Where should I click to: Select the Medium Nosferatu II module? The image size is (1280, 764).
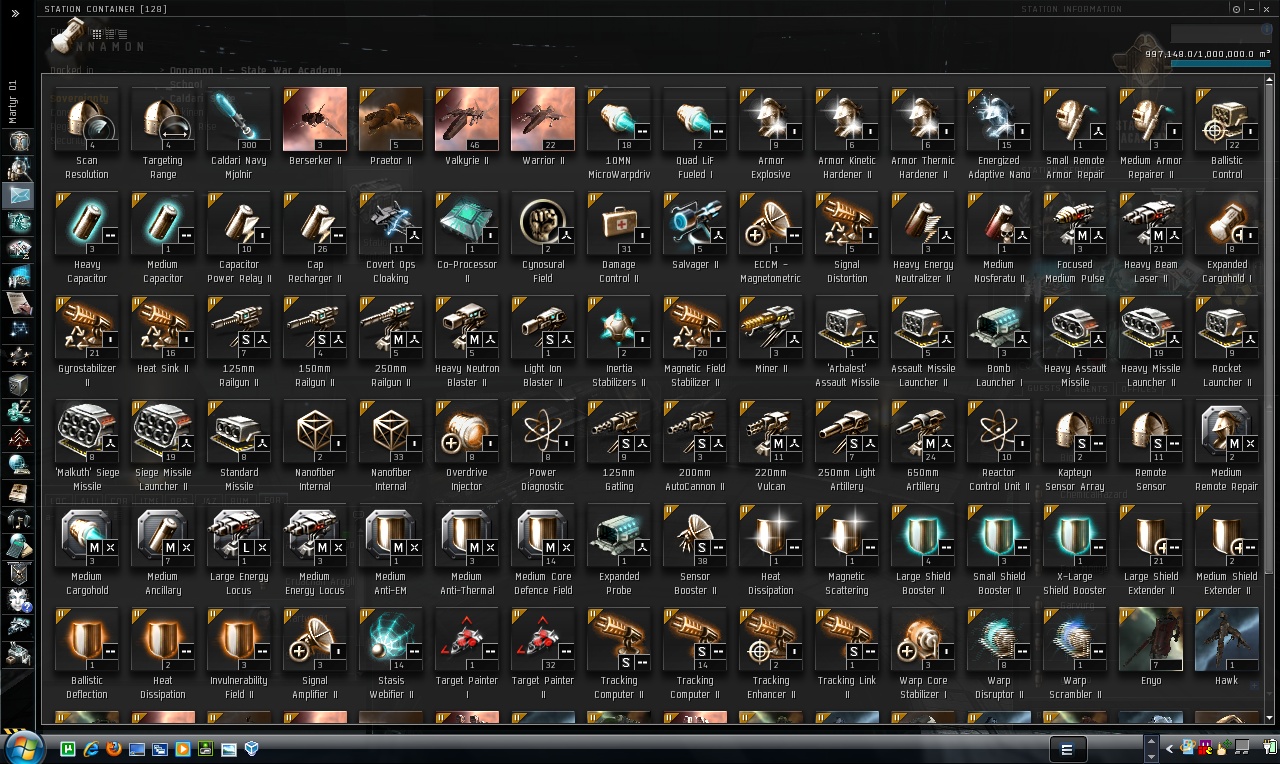tap(999, 223)
